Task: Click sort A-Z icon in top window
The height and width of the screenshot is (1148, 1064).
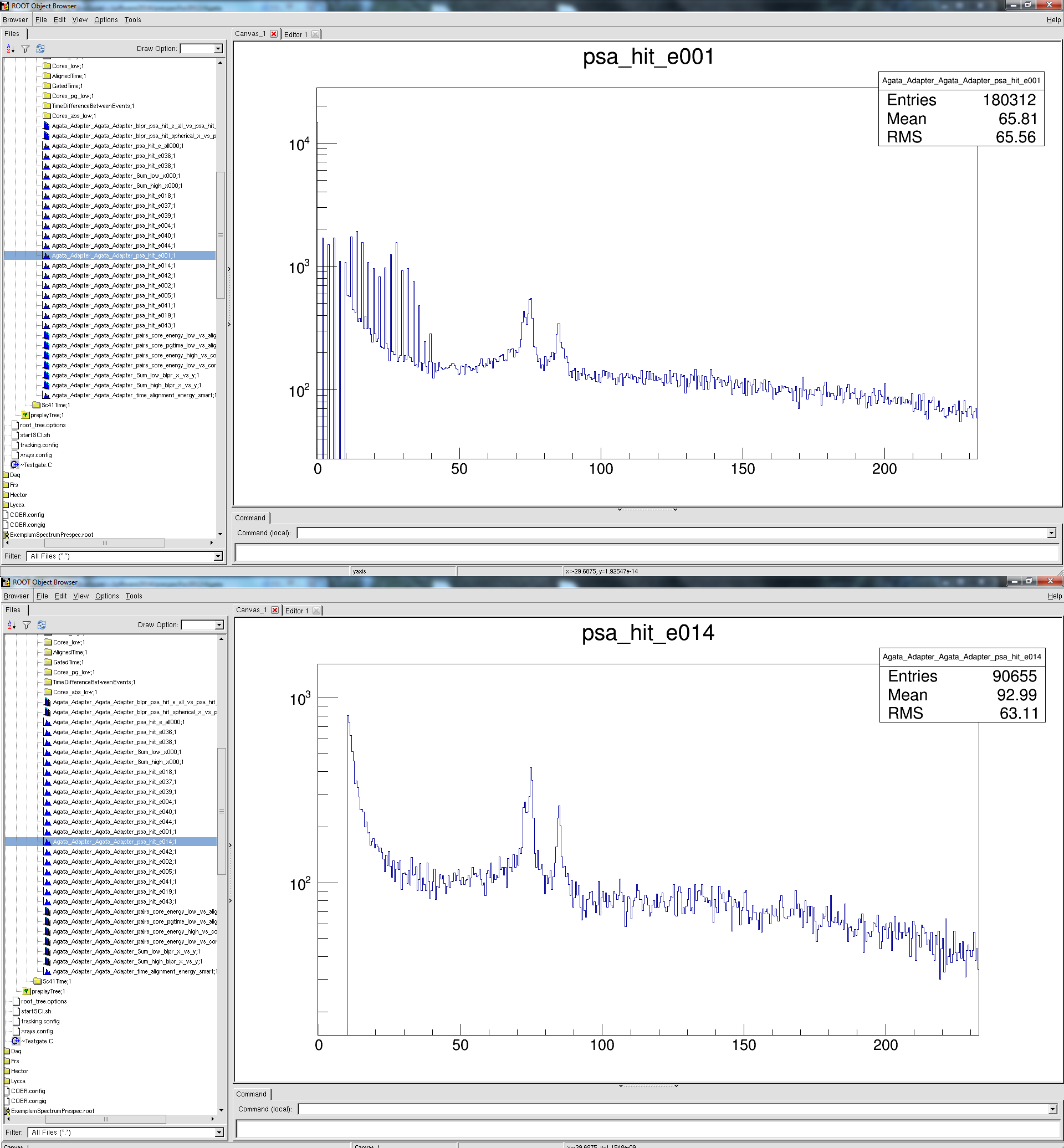Action: [x=11, y=49]
